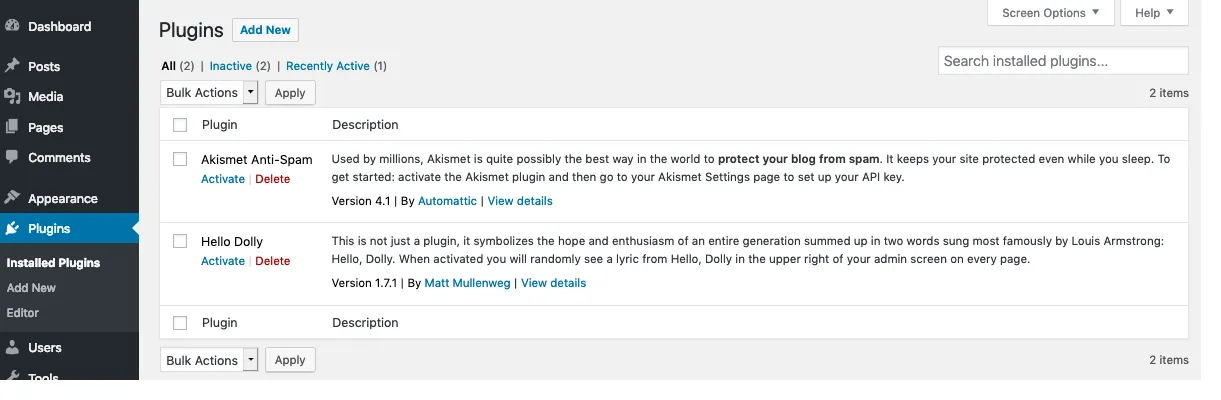The width and height of the screenshot is (1221, 400).
Task: Open the Automattic author link
Action: (447, 201)
